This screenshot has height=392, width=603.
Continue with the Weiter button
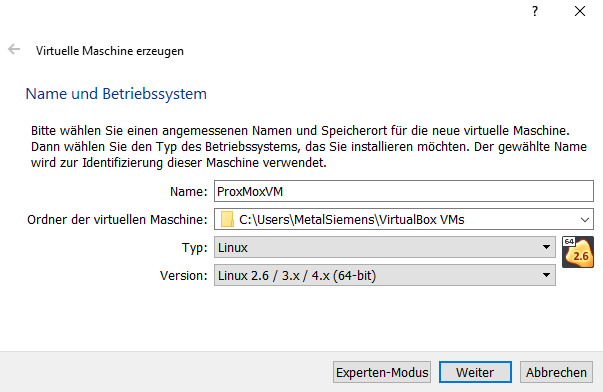[x=475, y=372]
